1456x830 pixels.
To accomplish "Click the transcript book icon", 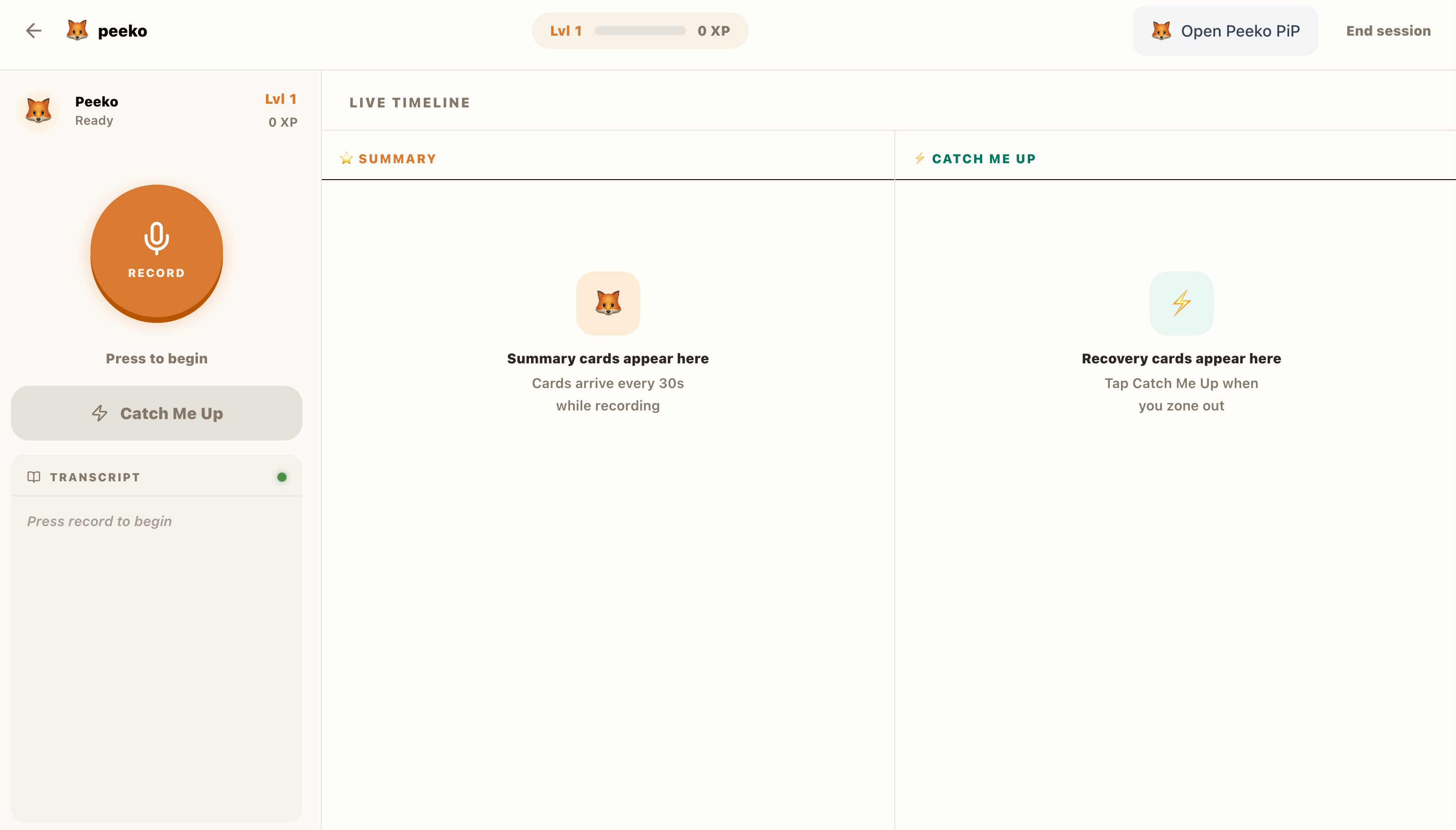I will pyautogui.click(x=34, y=477).
